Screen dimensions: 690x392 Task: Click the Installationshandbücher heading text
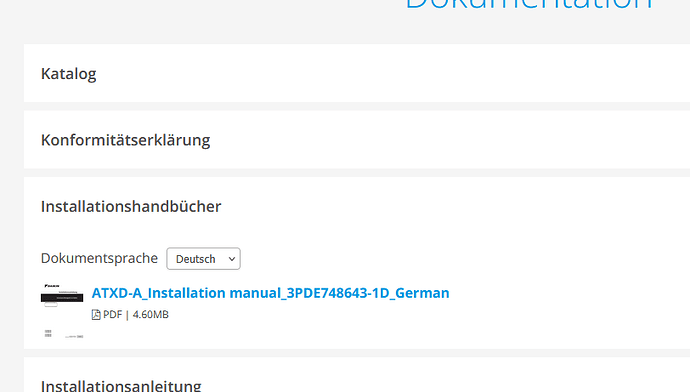(131, 206)
